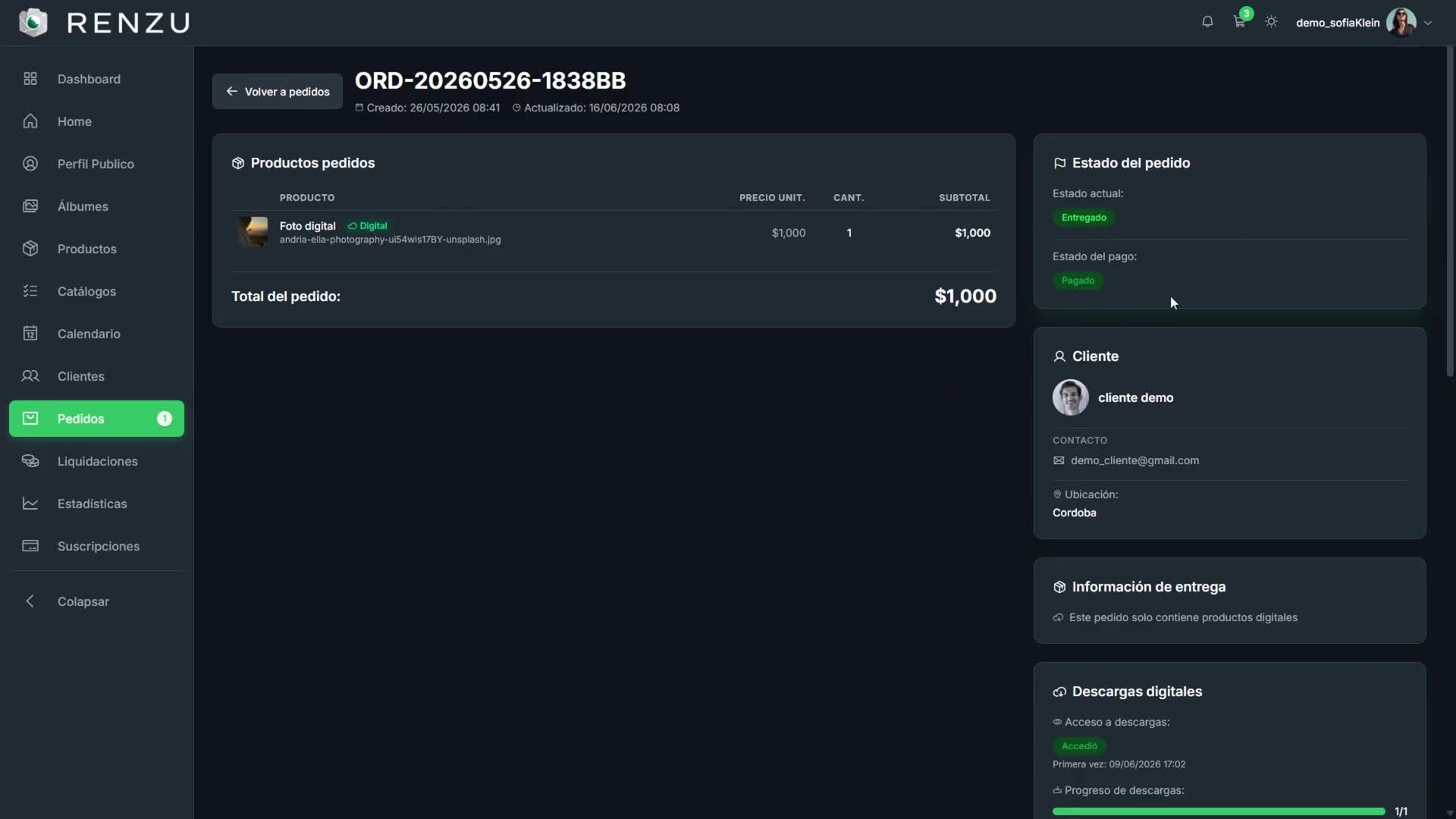Expand the demo_sofiaKlein user menu chevron
Image resolution: width=1456 pixels, height=819 pixels.
1428,23
